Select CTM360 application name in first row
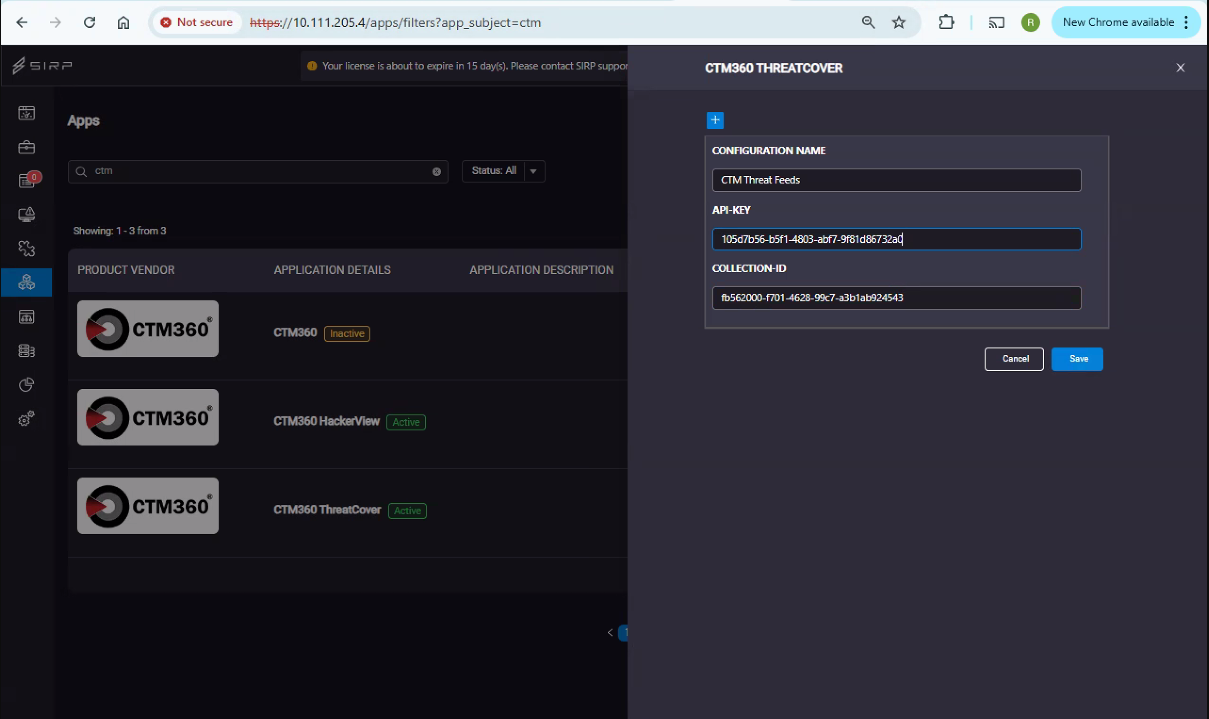This screenshot has height=719, width=1209. click(295, 333)
